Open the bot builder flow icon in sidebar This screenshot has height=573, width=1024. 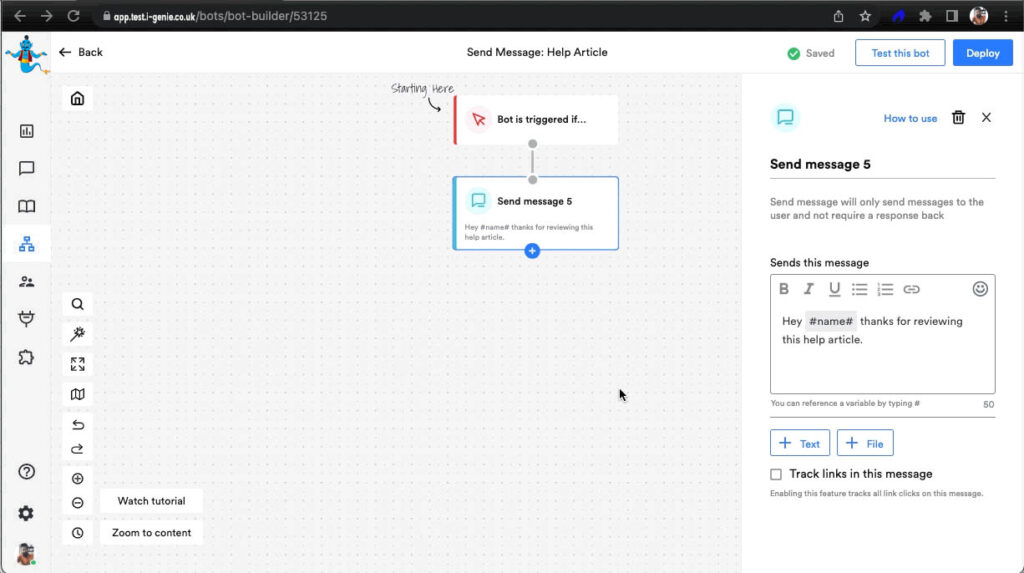point(26,243)
